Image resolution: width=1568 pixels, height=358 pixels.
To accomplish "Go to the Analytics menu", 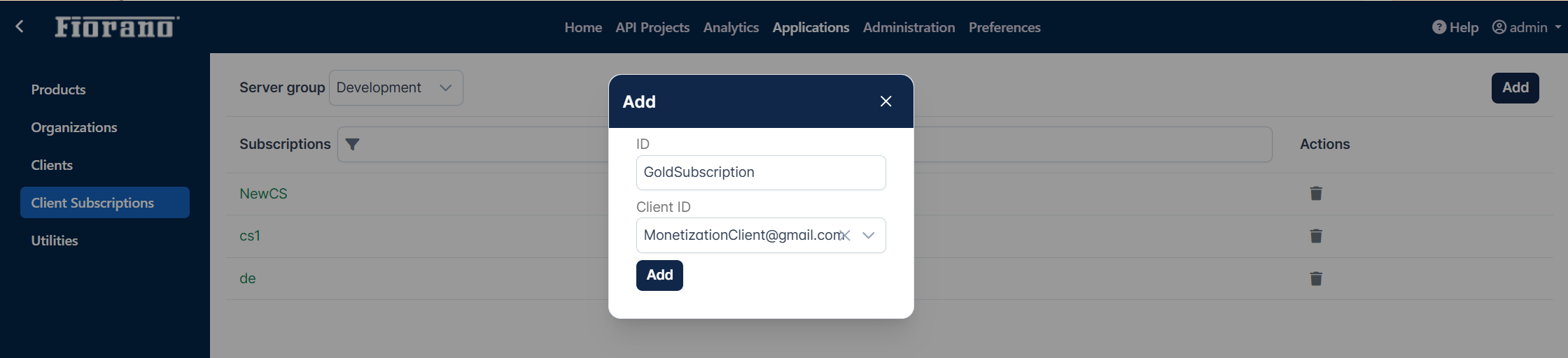I will coord(731,27).
